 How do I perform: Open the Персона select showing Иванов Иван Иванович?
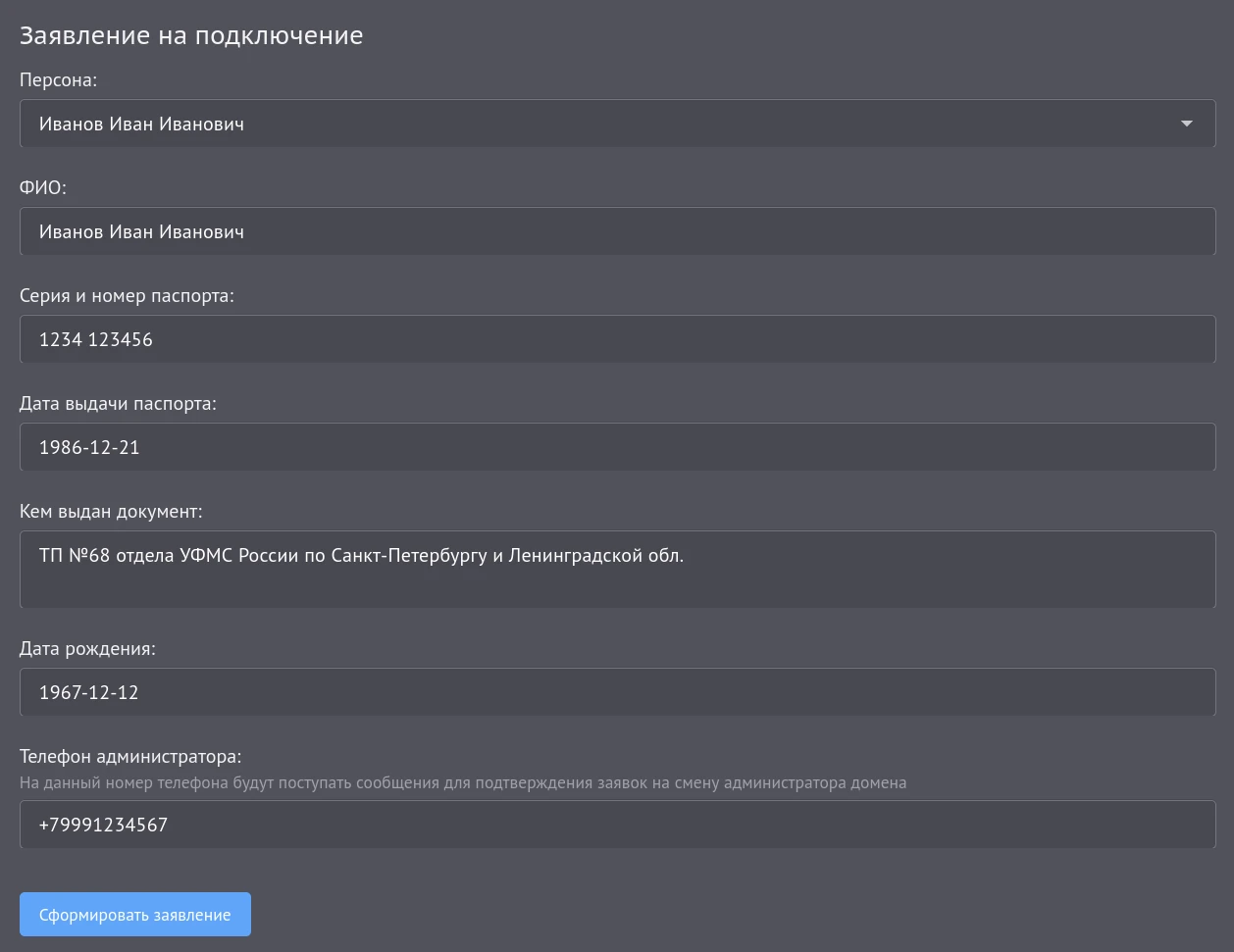tap(589, 124)
